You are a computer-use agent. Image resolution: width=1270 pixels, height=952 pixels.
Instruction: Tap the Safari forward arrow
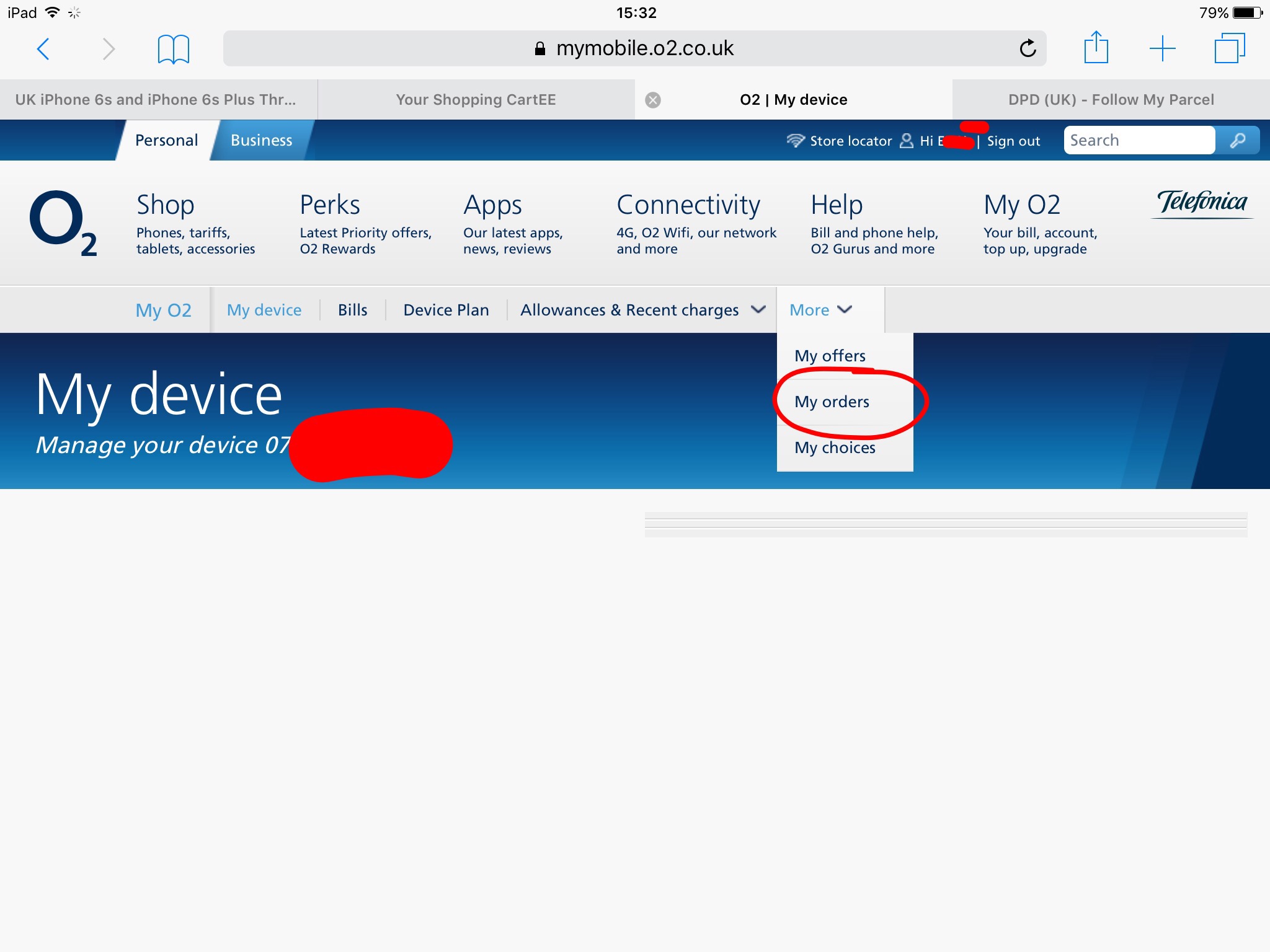(109, 48)
